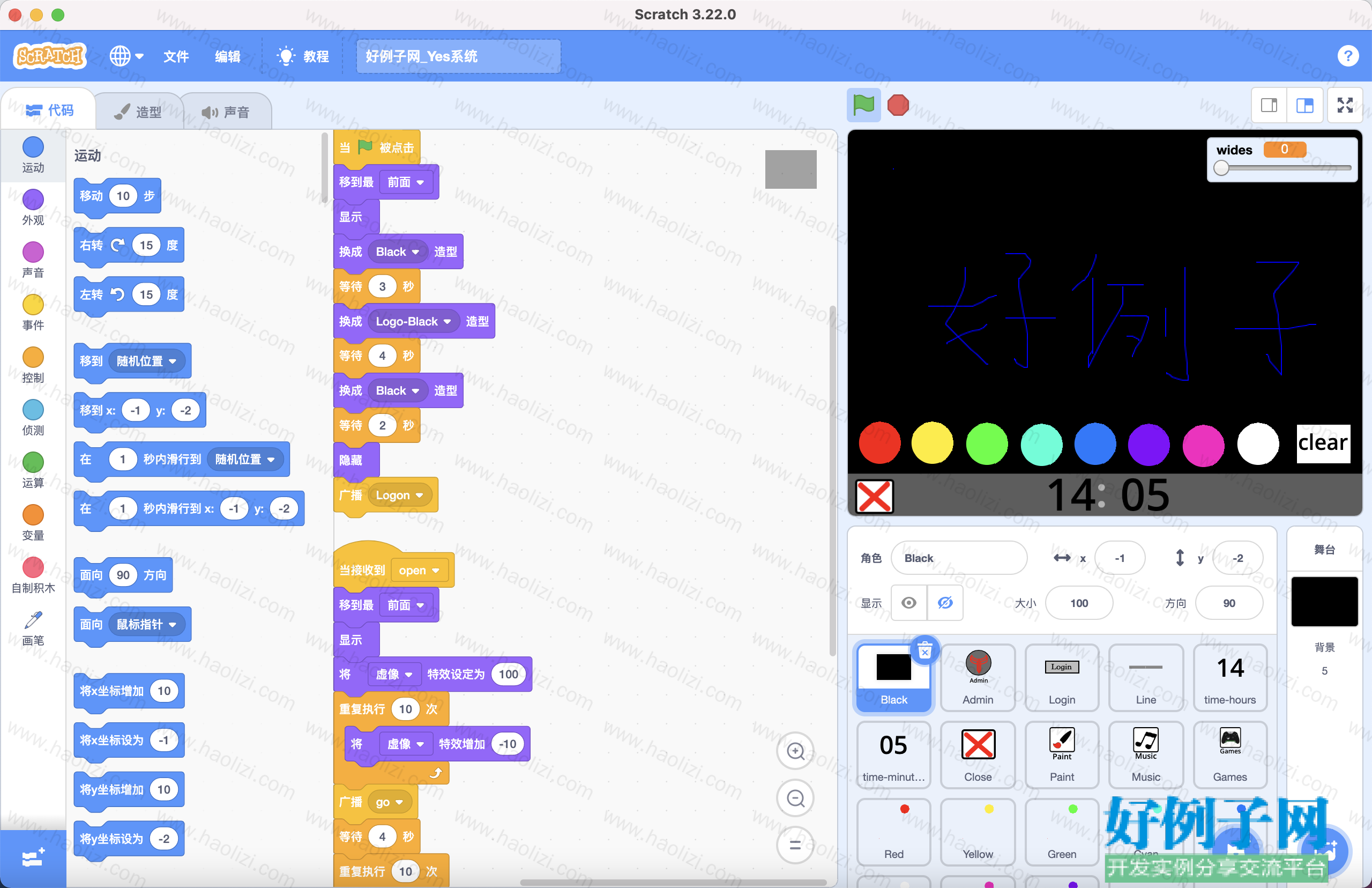Click the red X close on stage
The image size is (1372, 888).
pos(874,496)
